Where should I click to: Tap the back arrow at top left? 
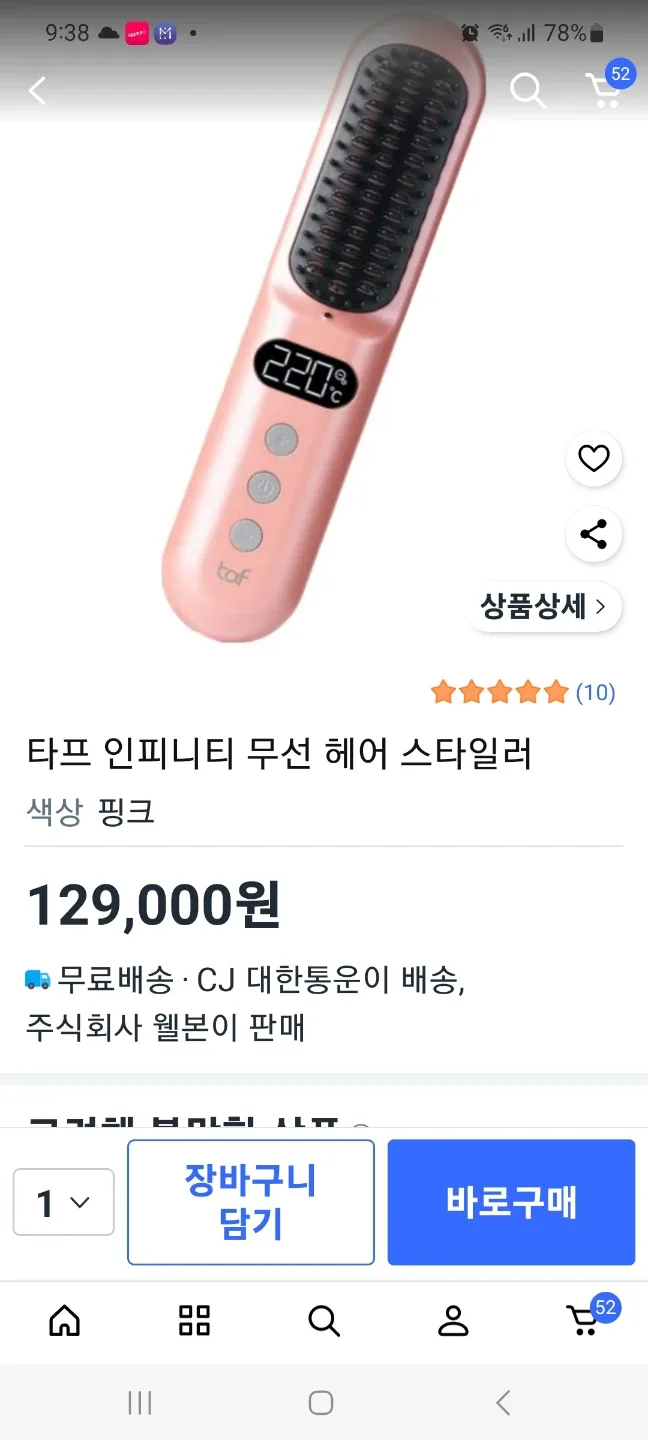pyautogui.click(x=38, y=92)
